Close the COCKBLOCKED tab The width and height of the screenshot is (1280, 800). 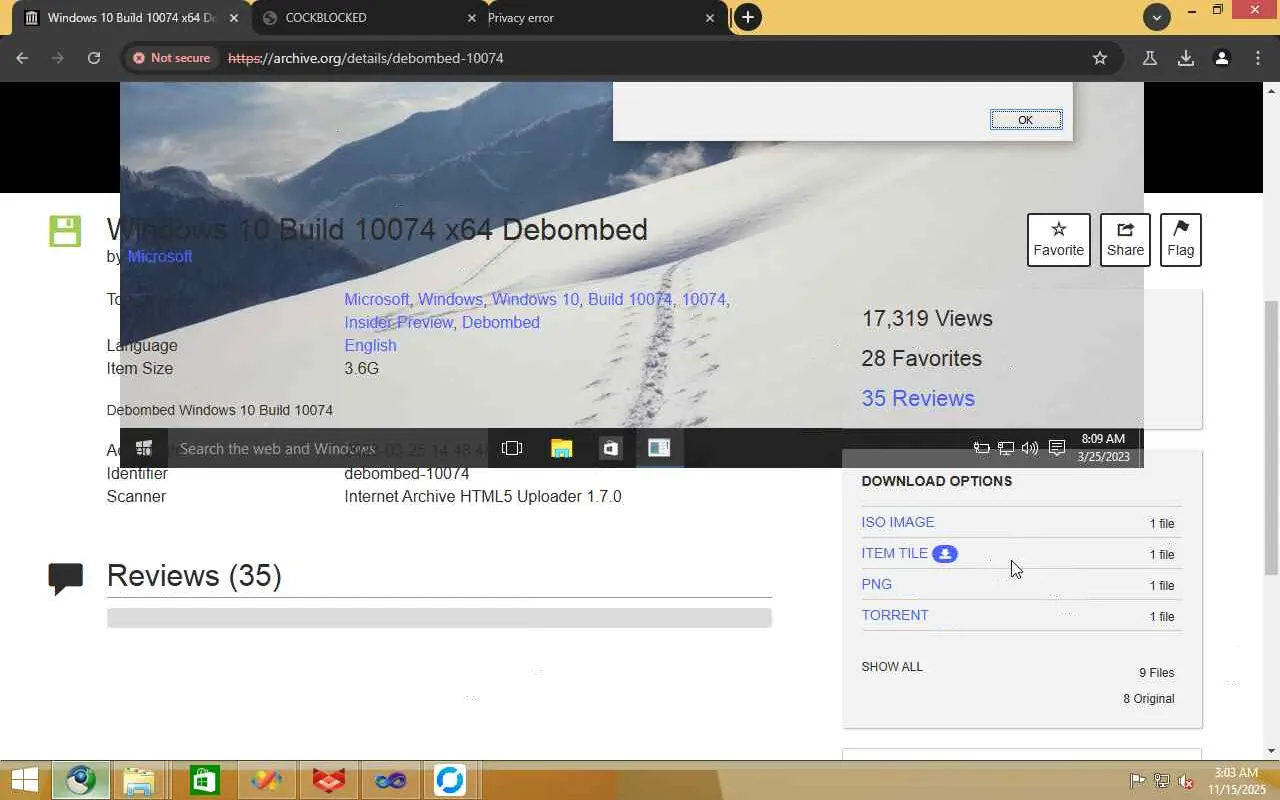[472, 18]
